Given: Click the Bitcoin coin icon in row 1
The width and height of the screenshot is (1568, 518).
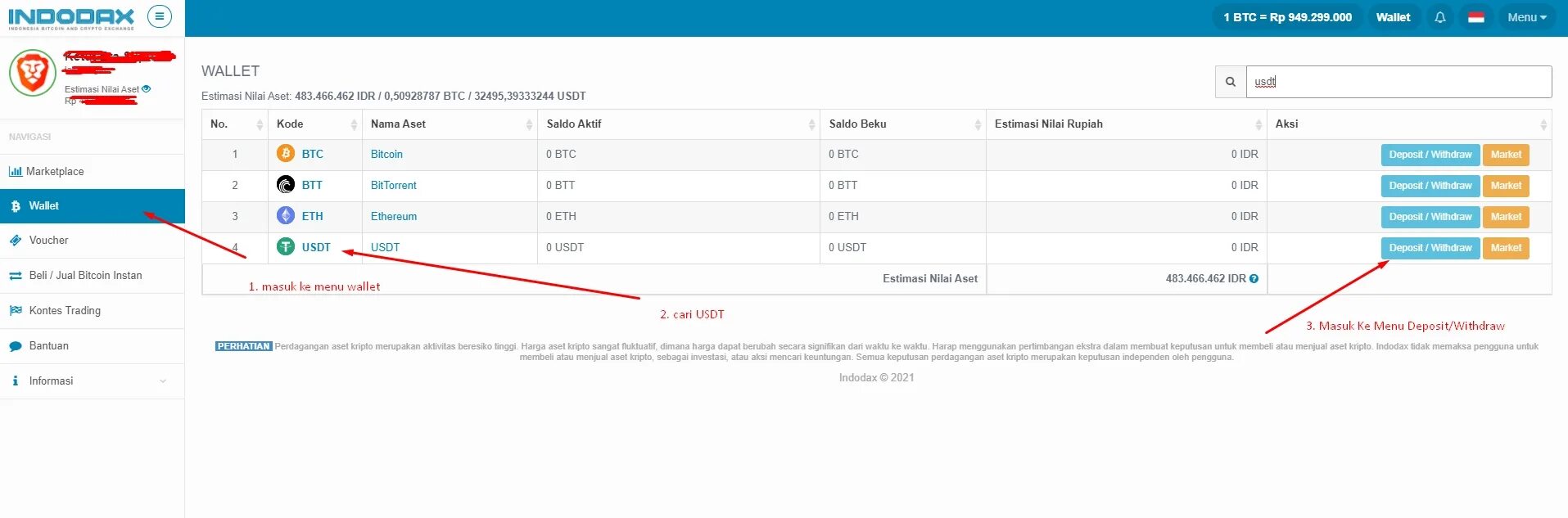Looking at the screenshot, I should pyautogui.click(x=285, y=154).
